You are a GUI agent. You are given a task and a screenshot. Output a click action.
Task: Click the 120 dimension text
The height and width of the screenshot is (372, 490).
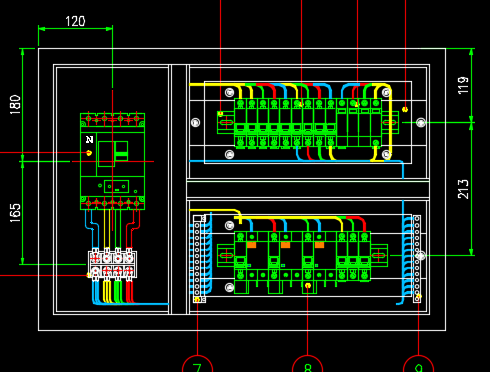point(75,21)
